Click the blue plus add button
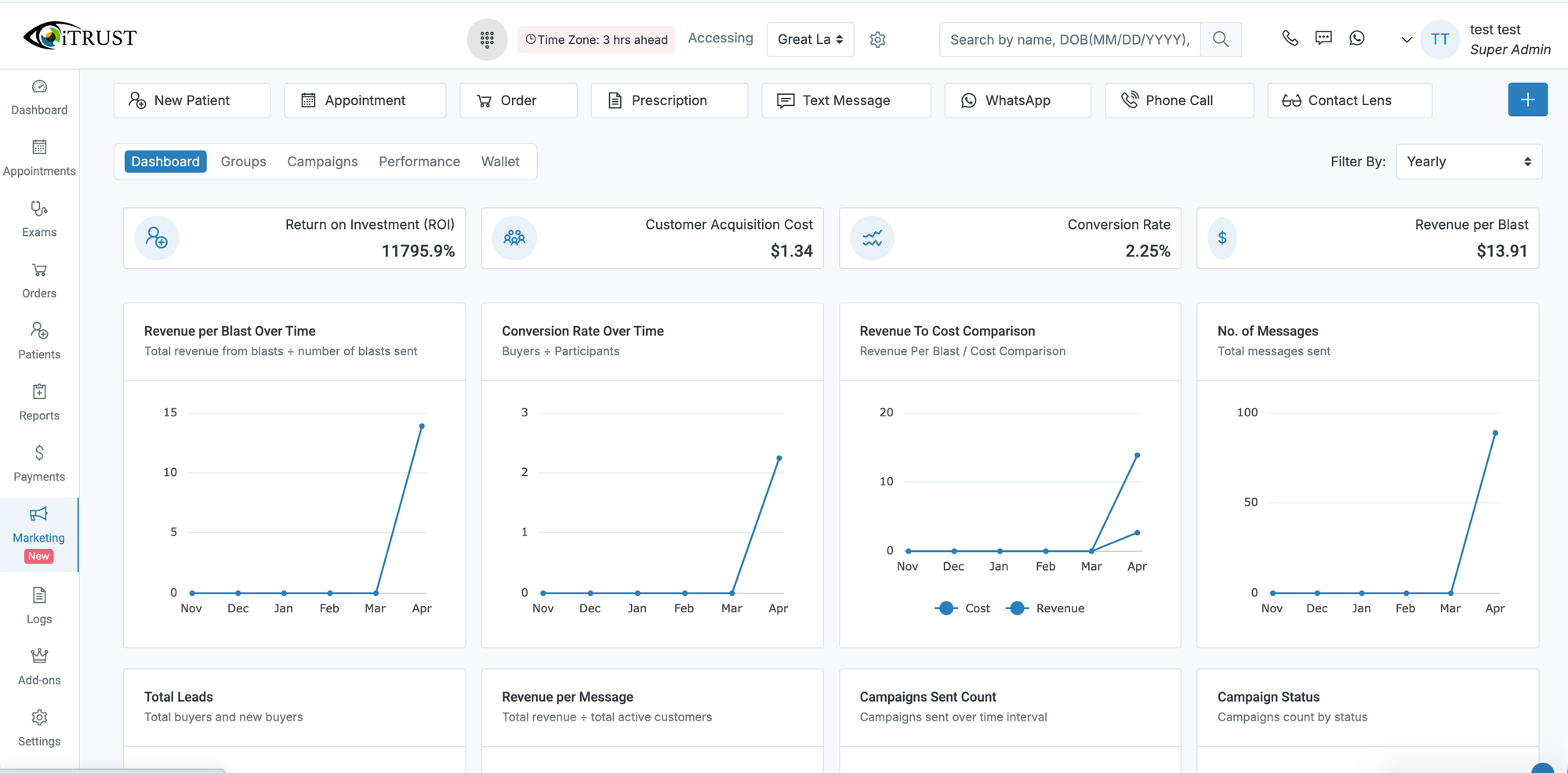The width and height of the screenshot is (1568, 773). 1527,100
